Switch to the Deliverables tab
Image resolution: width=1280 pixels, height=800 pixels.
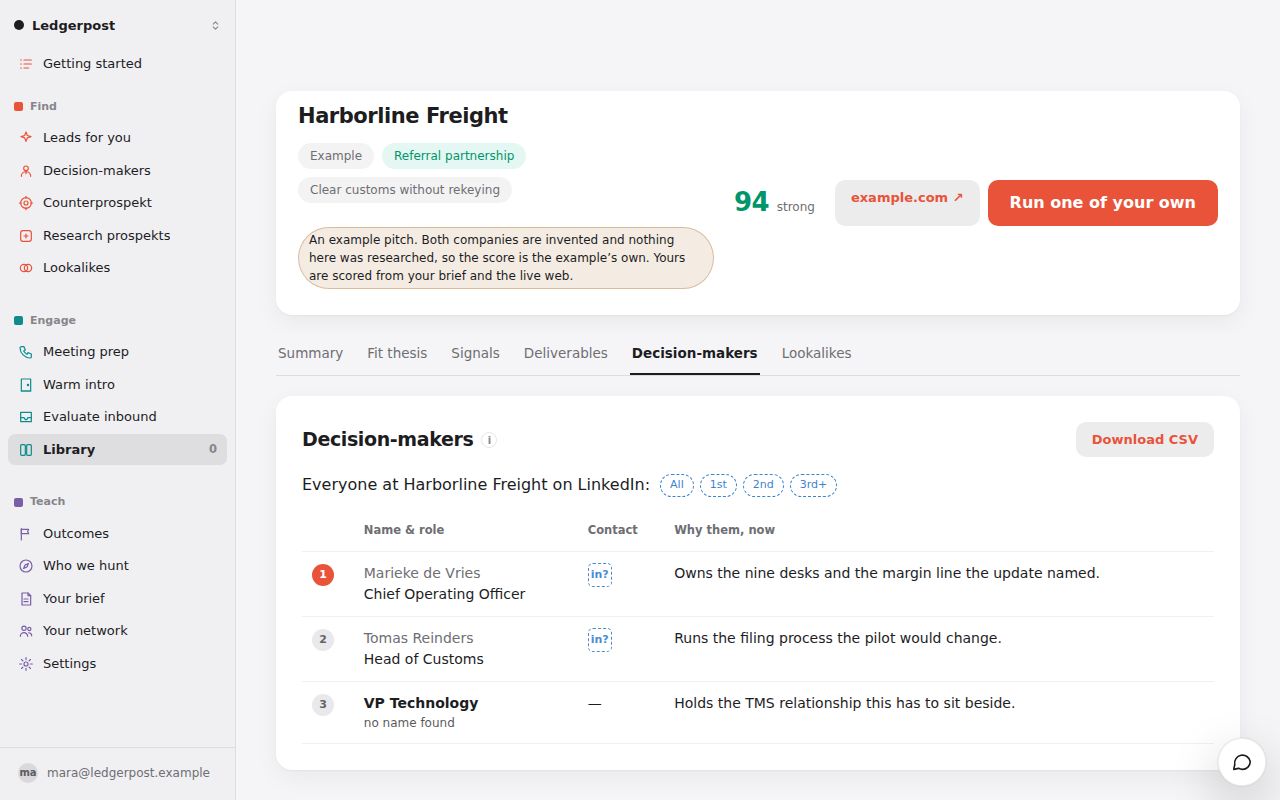click(x=566, y=353)
